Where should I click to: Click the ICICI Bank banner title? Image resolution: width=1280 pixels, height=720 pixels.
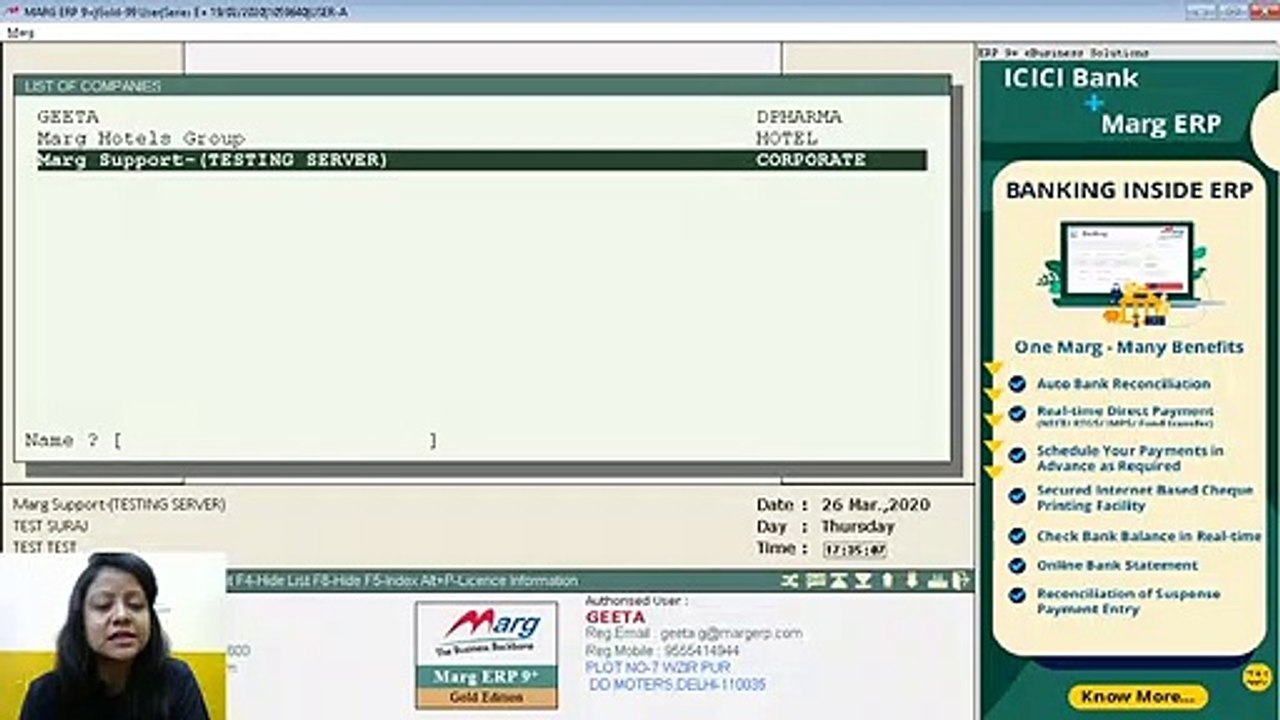(1071, 78)
